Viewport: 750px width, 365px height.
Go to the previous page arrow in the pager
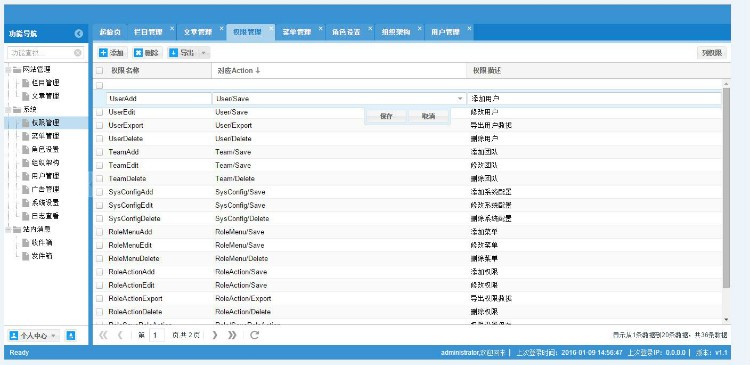(x=120, y=335)
